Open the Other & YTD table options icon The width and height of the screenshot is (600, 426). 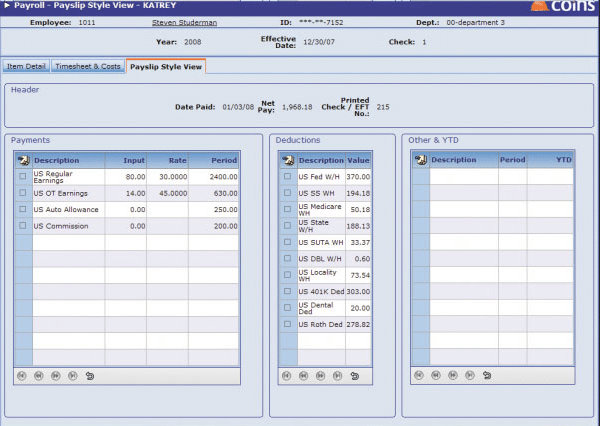421,160
